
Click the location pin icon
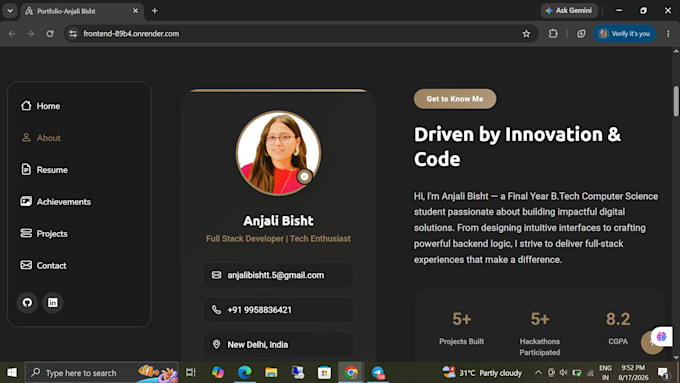click(x=216, y=344)
